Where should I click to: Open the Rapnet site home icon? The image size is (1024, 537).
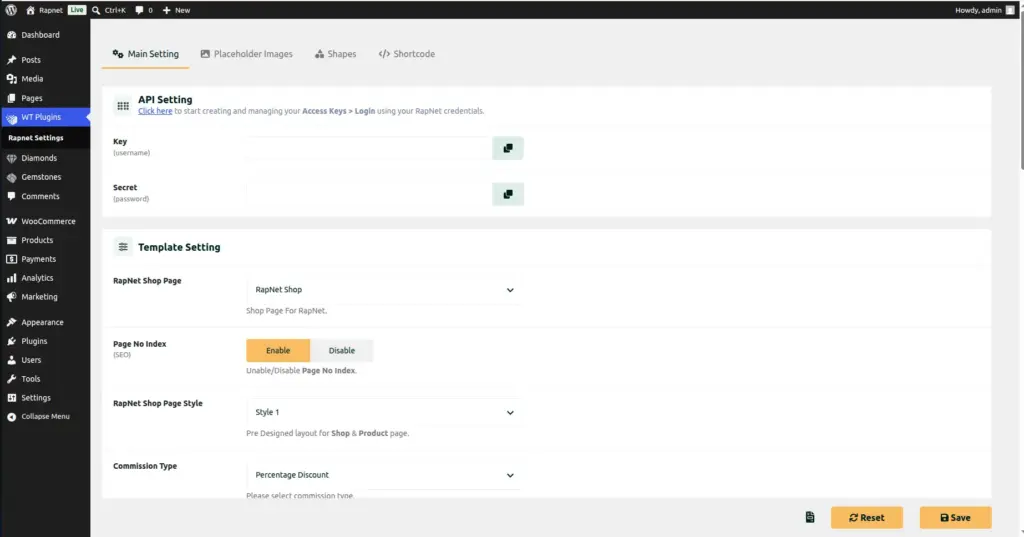pyautogui.click(x=30, y=10)
